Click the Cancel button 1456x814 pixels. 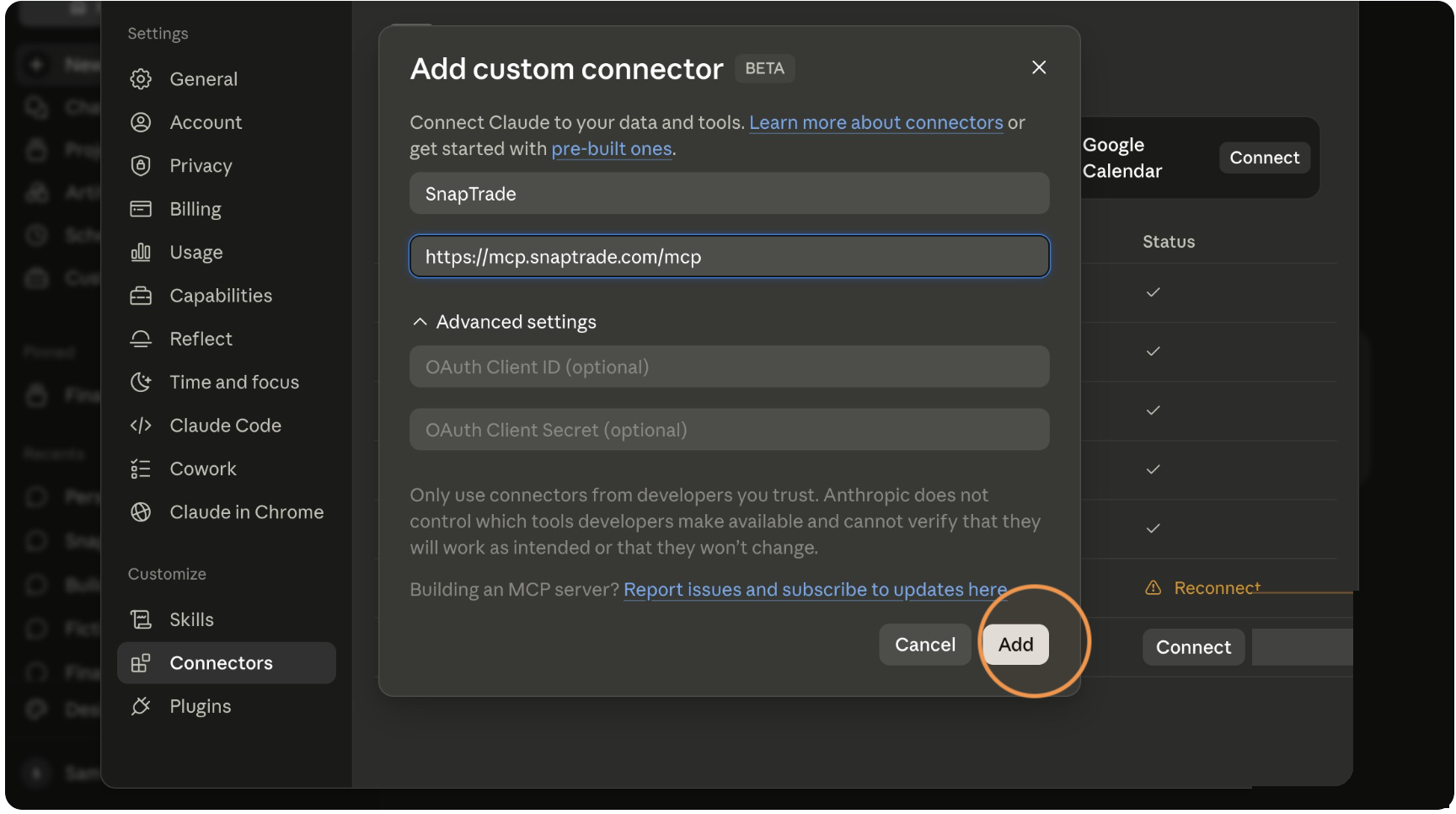pyautogui.click(x=925, y=645)
